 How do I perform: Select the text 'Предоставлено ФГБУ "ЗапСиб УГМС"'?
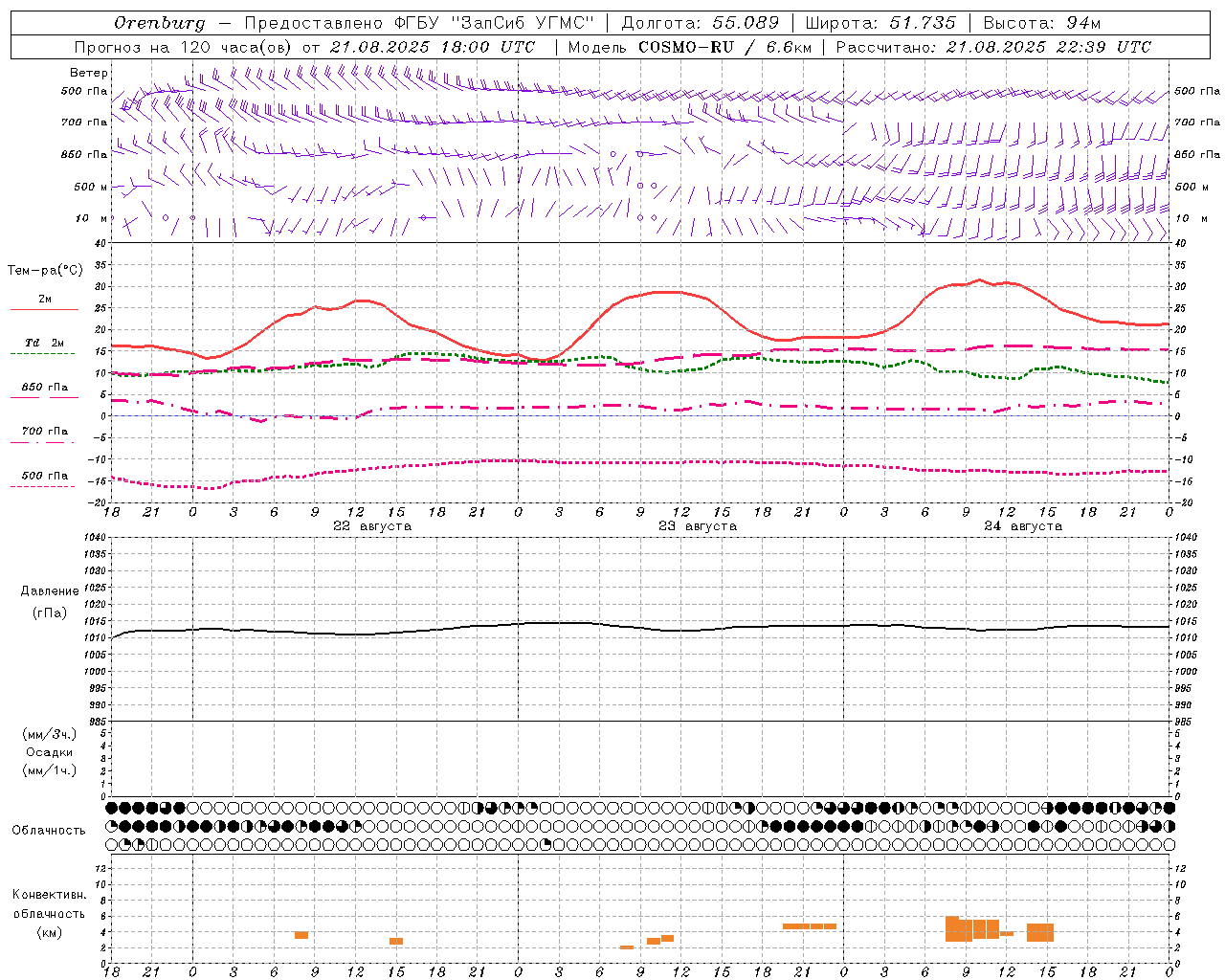click(x=419, y=23)
